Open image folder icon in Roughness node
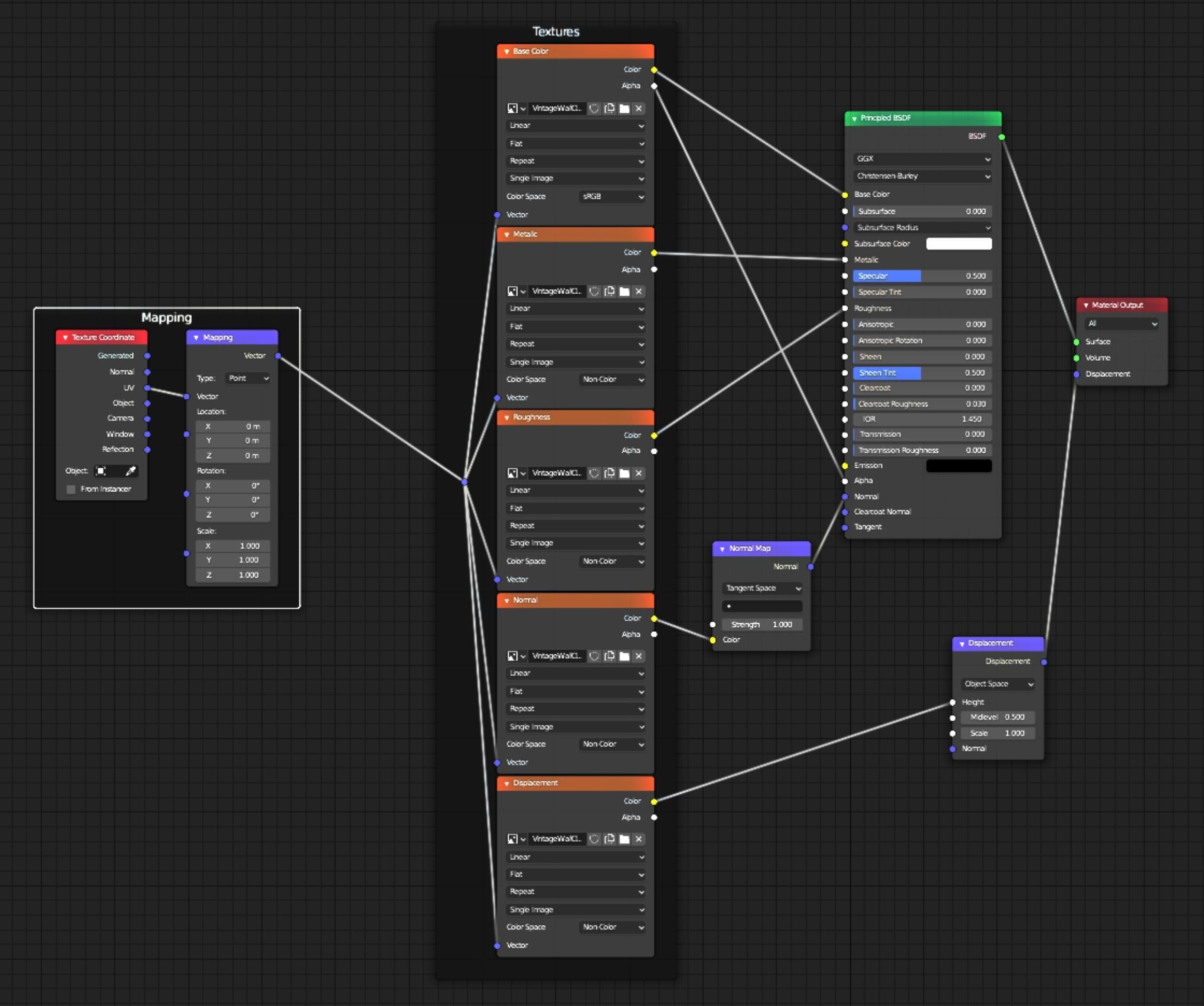Viewport: 1204px width, 1006px height. (624, 473)
